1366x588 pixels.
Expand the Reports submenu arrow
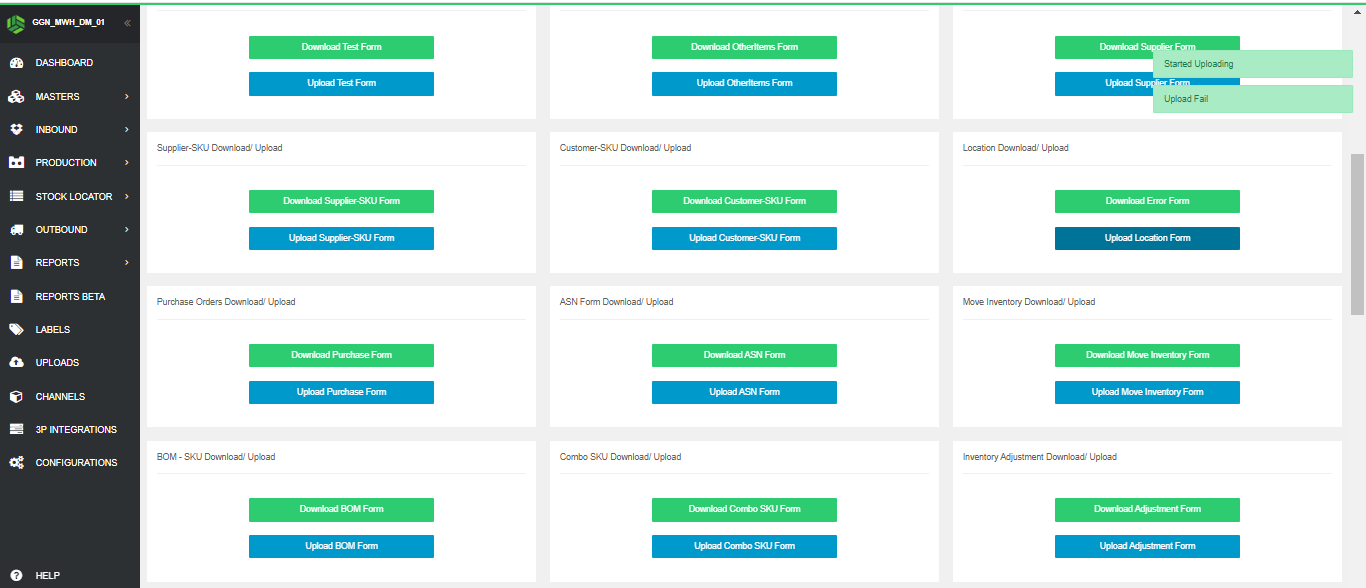click(127, 263)
